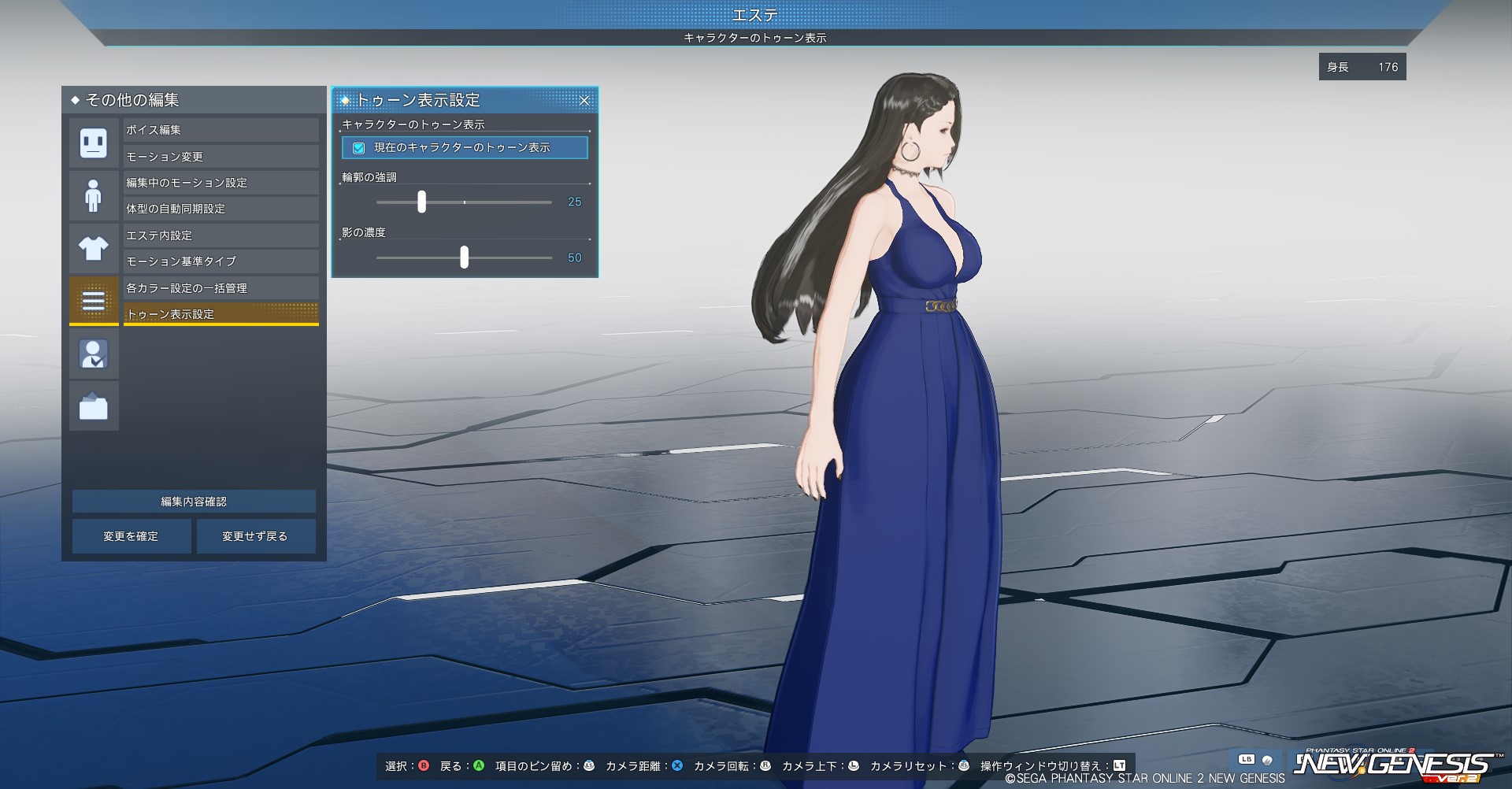
Task: Click the 編集内容確認 button
Action: click(x=194, y=502)
